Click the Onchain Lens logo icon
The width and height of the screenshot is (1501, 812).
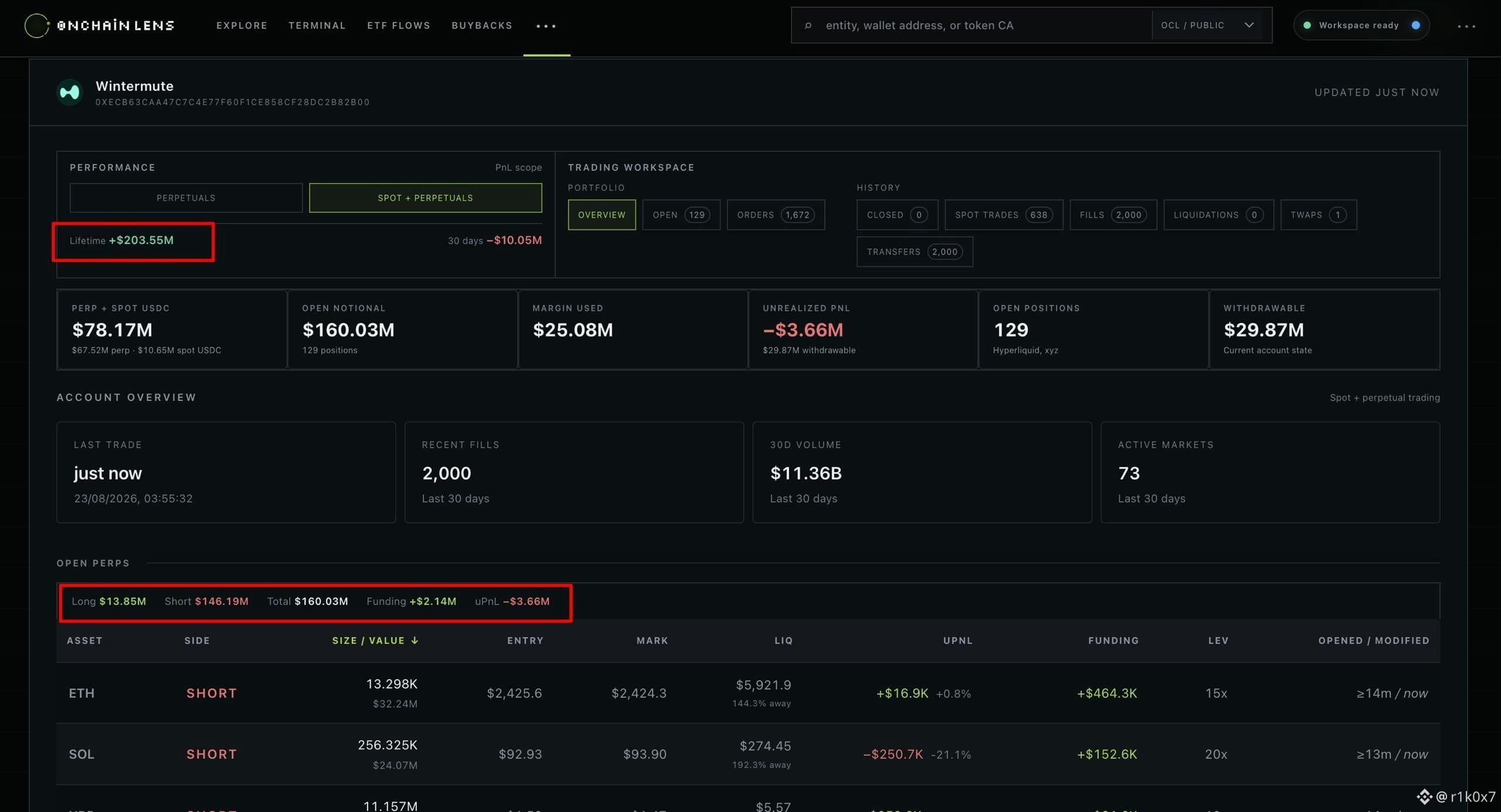(x=36, y=25)
